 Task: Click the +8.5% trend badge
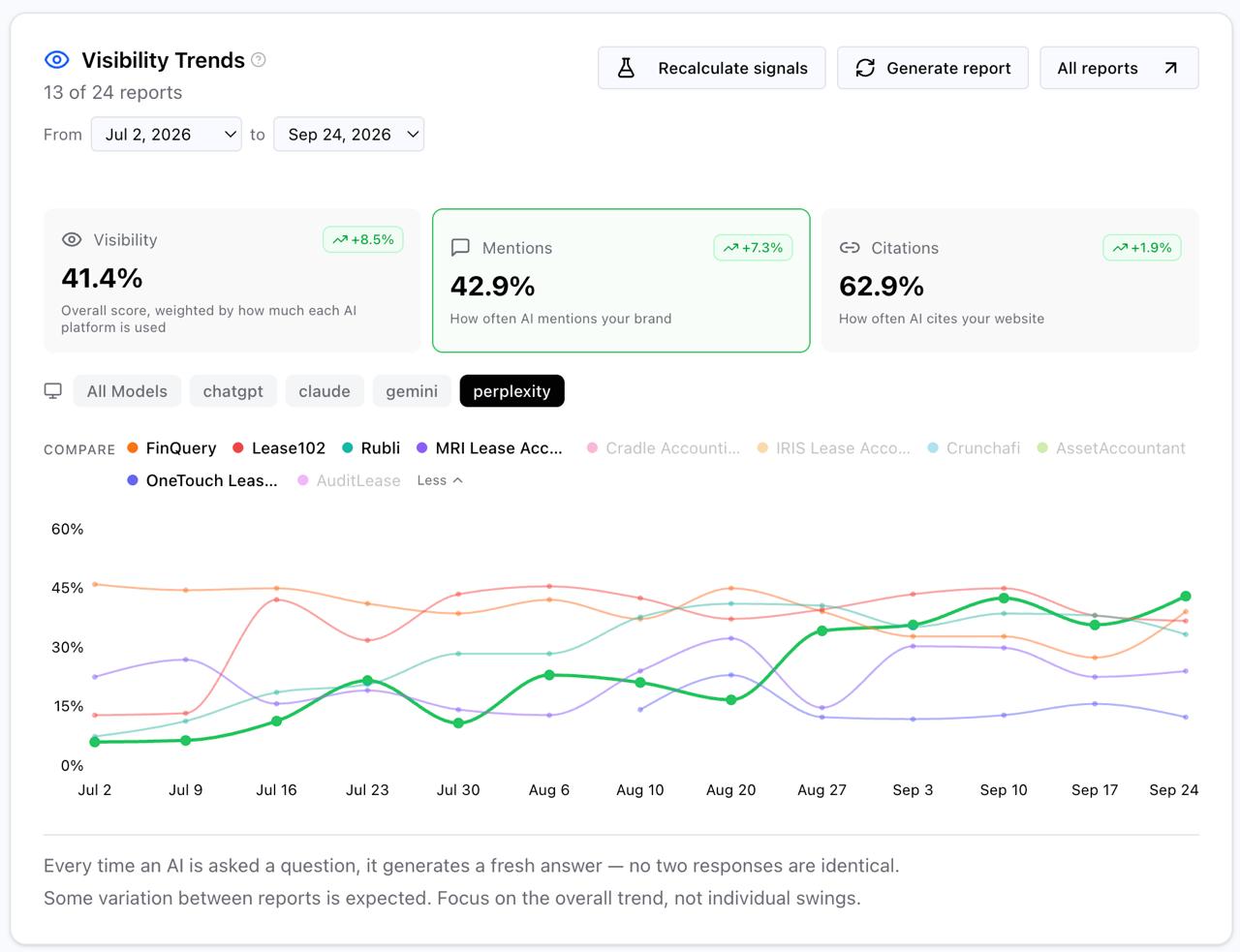coord(363,239)
